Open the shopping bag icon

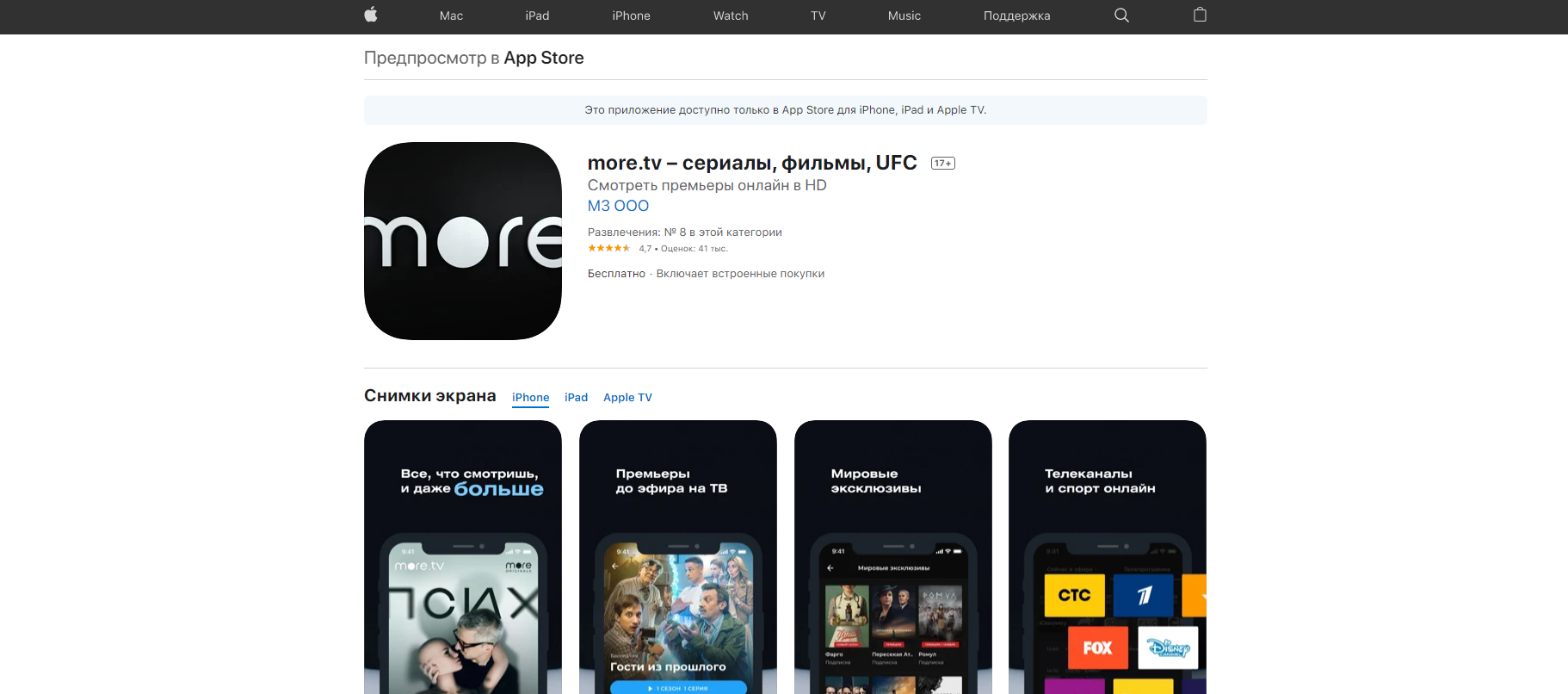[1200, 15]
